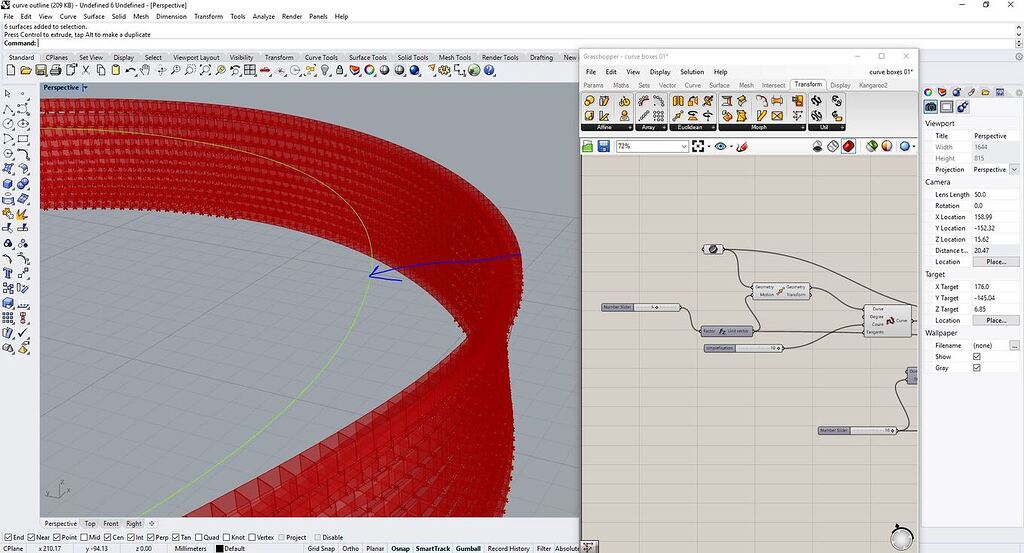Uncheck the Wallpaper Show checkbox
The height and width of the screenshot is (553, 1024).
coord(976,356)
